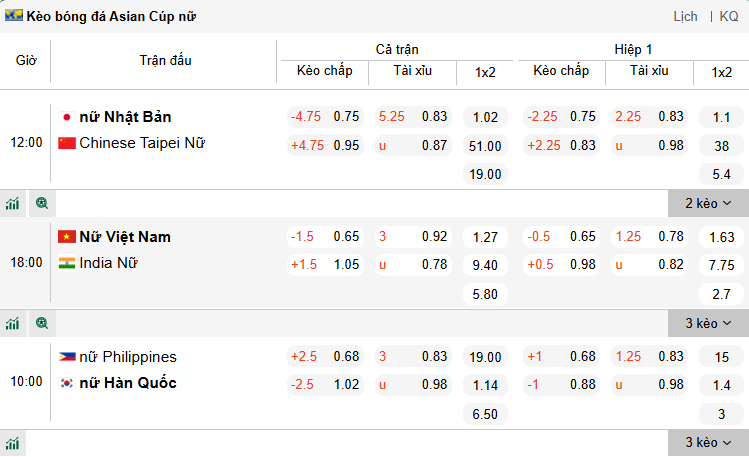Open the Lịch schedule link
The height and width of the screenshot is (457, 749).
click(x=685, y=16)
